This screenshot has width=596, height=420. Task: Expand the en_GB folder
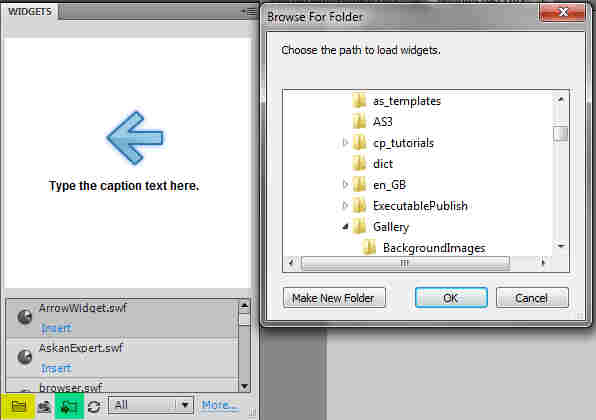(345, 185)
